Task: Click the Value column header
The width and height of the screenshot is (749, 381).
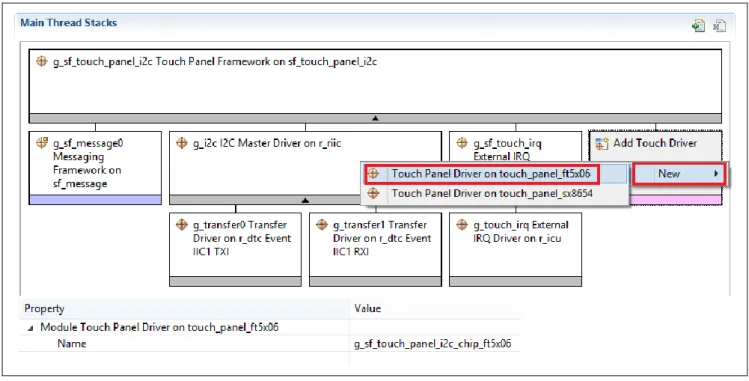Action: [x=435, y=309]
